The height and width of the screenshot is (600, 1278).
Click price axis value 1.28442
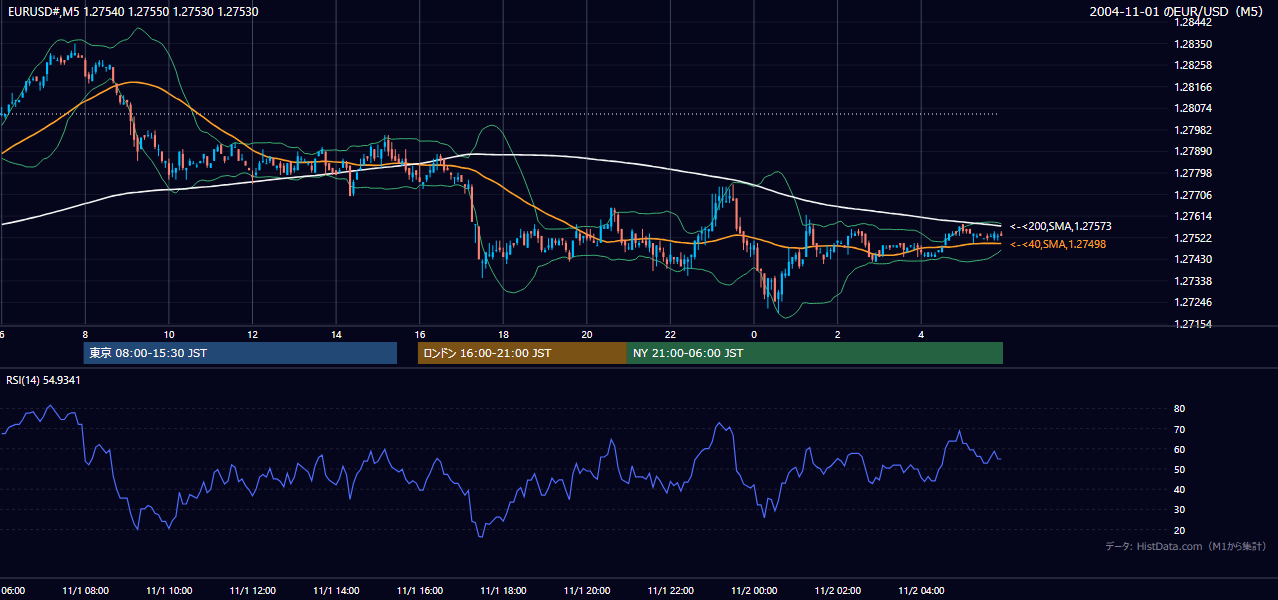point(1194,22)
